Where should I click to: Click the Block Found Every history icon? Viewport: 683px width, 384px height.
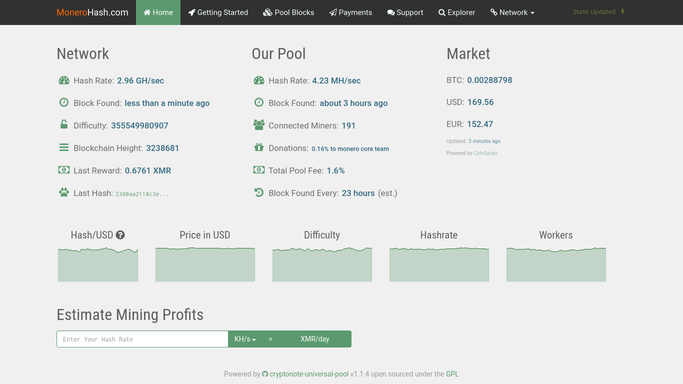(x=259, y=192)
